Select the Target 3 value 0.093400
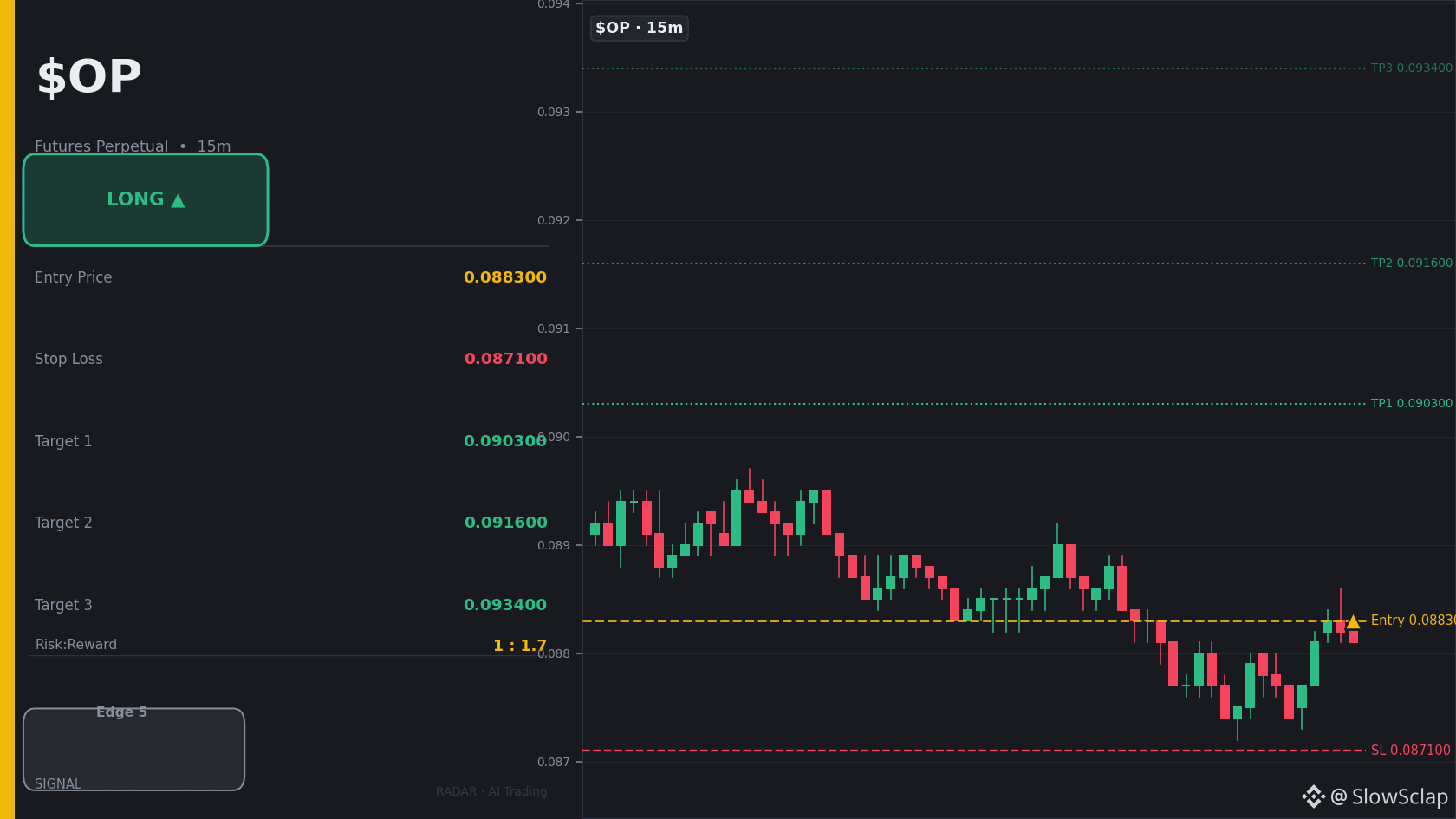This screenshot has width=1456, height=819. [505, 605]
